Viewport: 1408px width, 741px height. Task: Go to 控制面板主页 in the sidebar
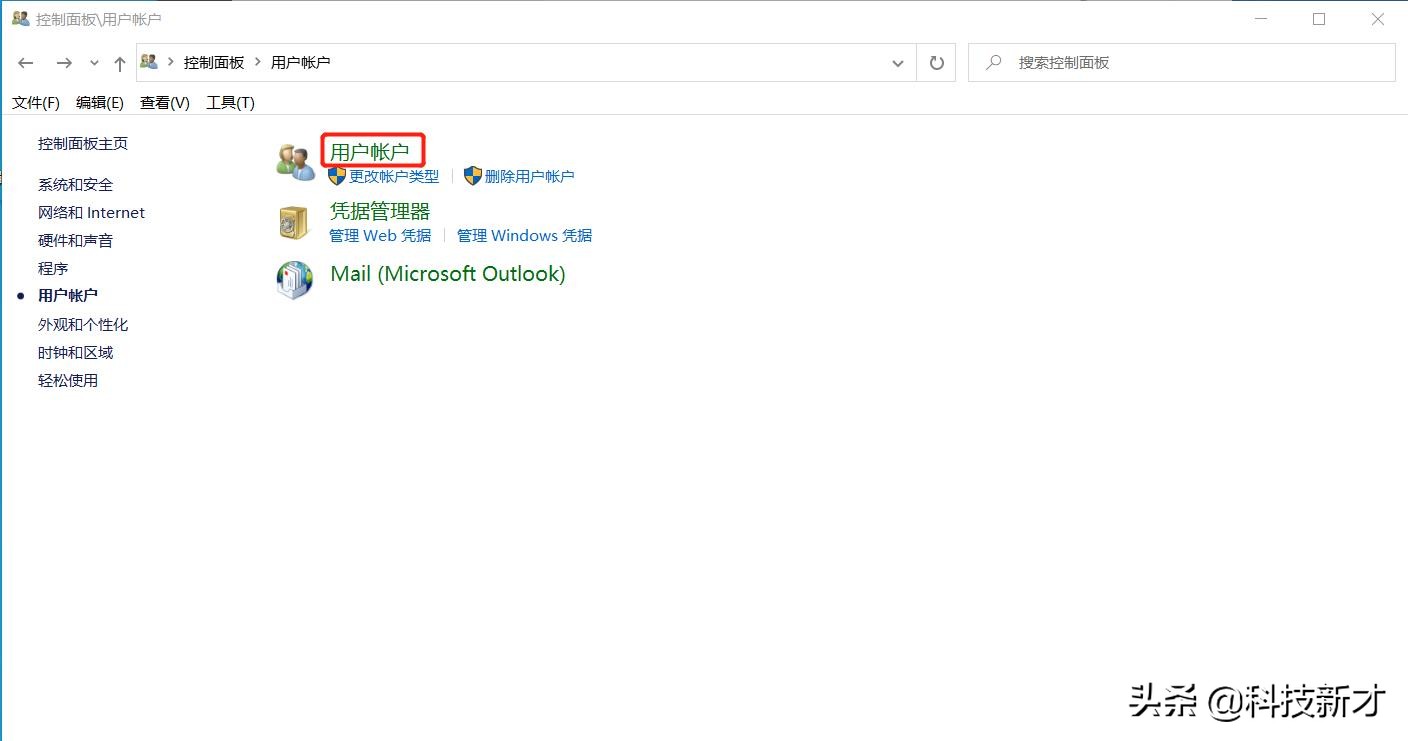point(83,143)
